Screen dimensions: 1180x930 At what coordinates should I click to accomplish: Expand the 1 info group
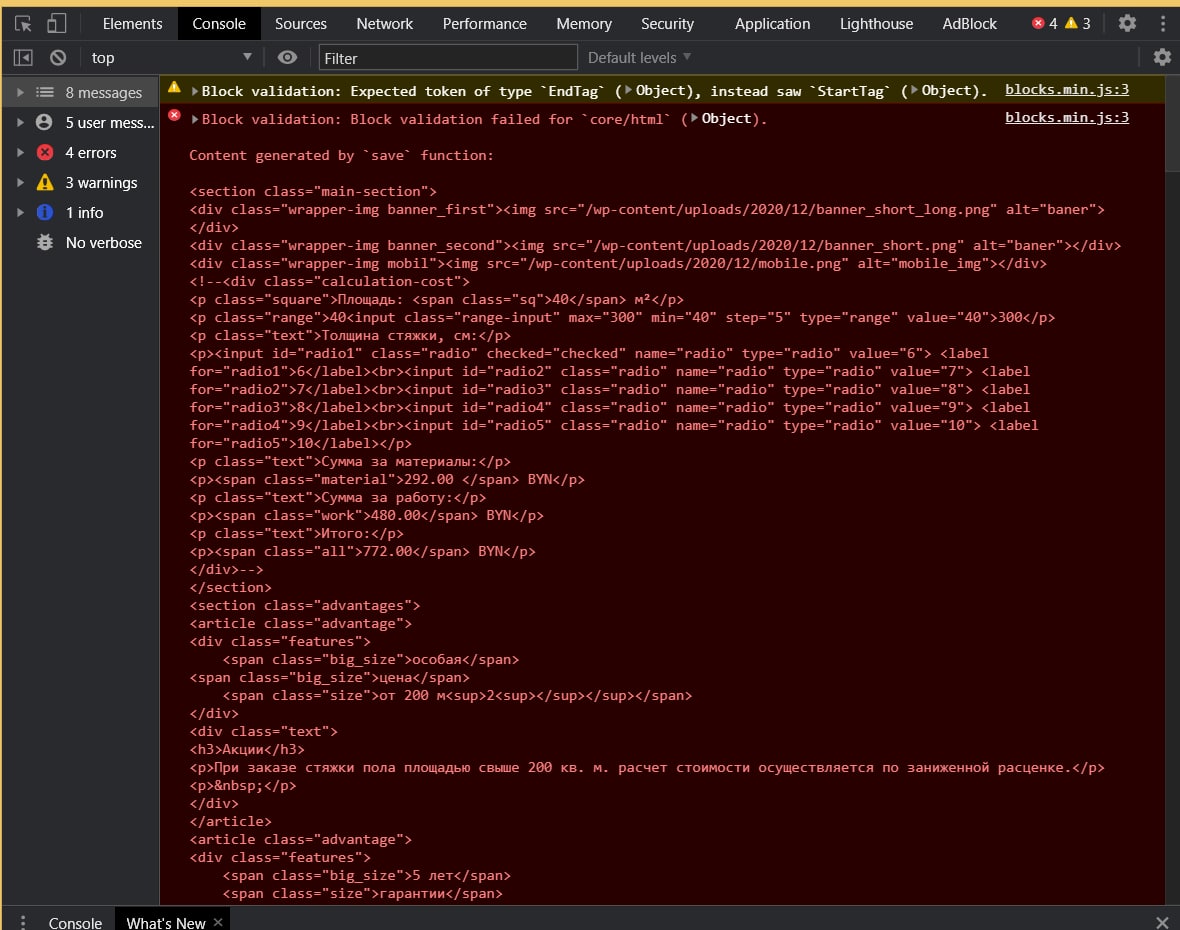20,213
